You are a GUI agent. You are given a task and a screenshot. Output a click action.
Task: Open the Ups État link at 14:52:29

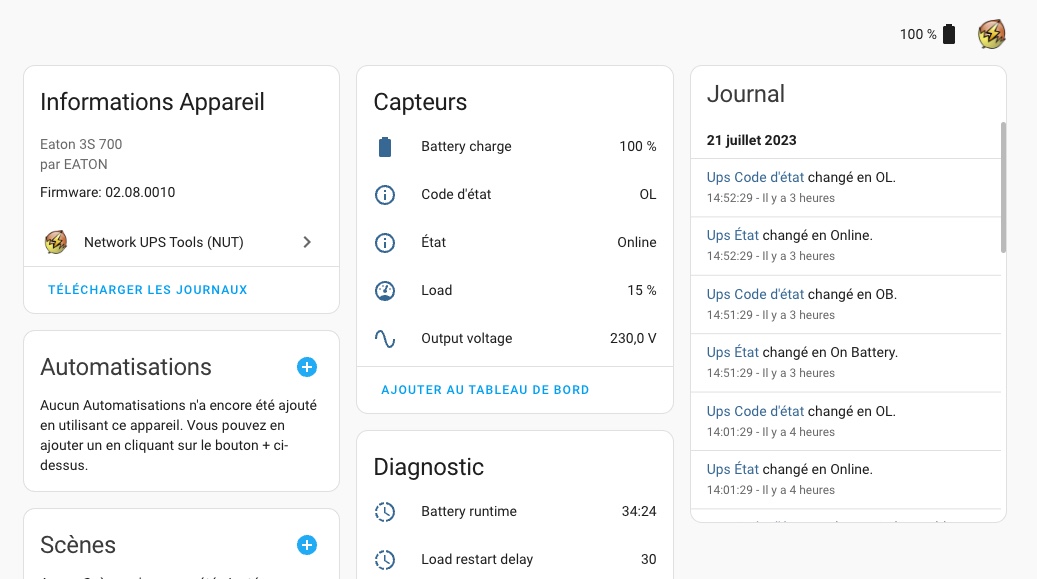[x=733, y=235]
